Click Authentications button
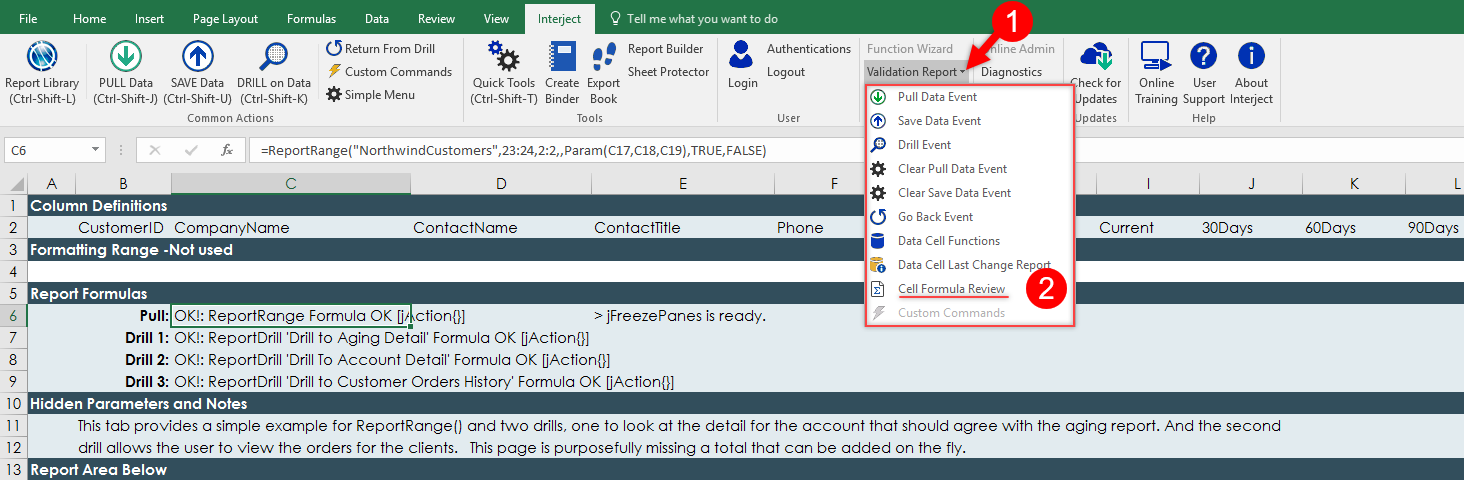The height and width of the screenshot is (480, 1464). 809,49
